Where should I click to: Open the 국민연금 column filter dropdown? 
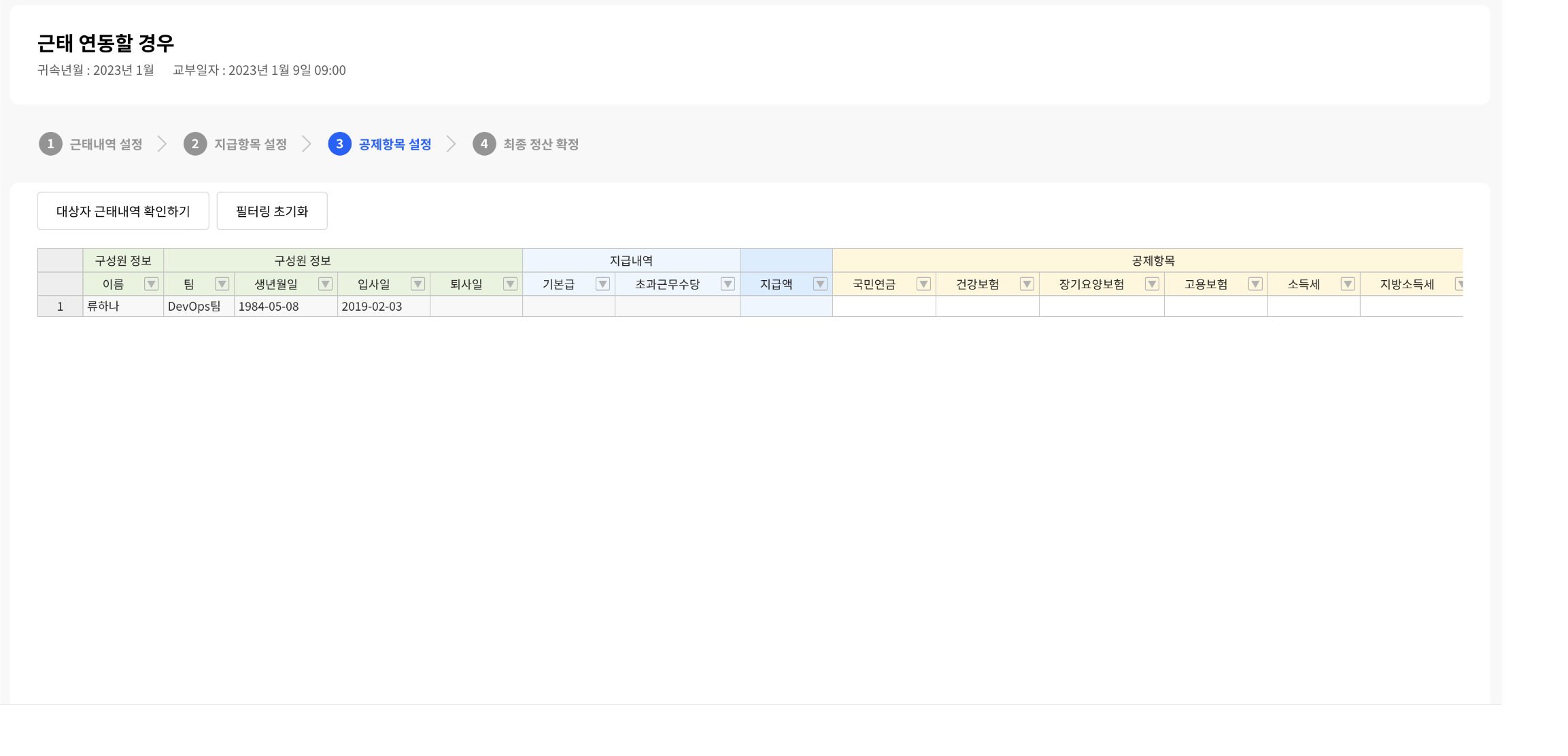[x=923, y=284]
